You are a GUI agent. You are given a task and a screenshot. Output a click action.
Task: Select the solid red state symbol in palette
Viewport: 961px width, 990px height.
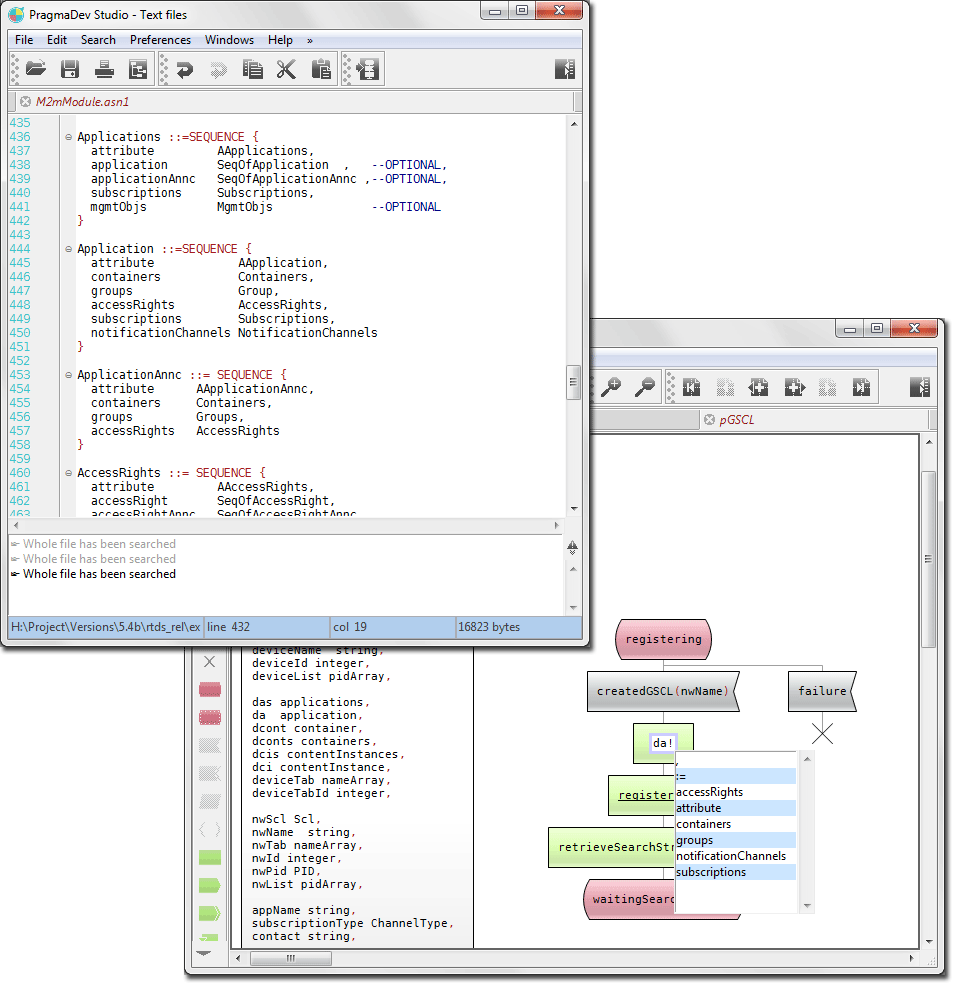point(209,689)
